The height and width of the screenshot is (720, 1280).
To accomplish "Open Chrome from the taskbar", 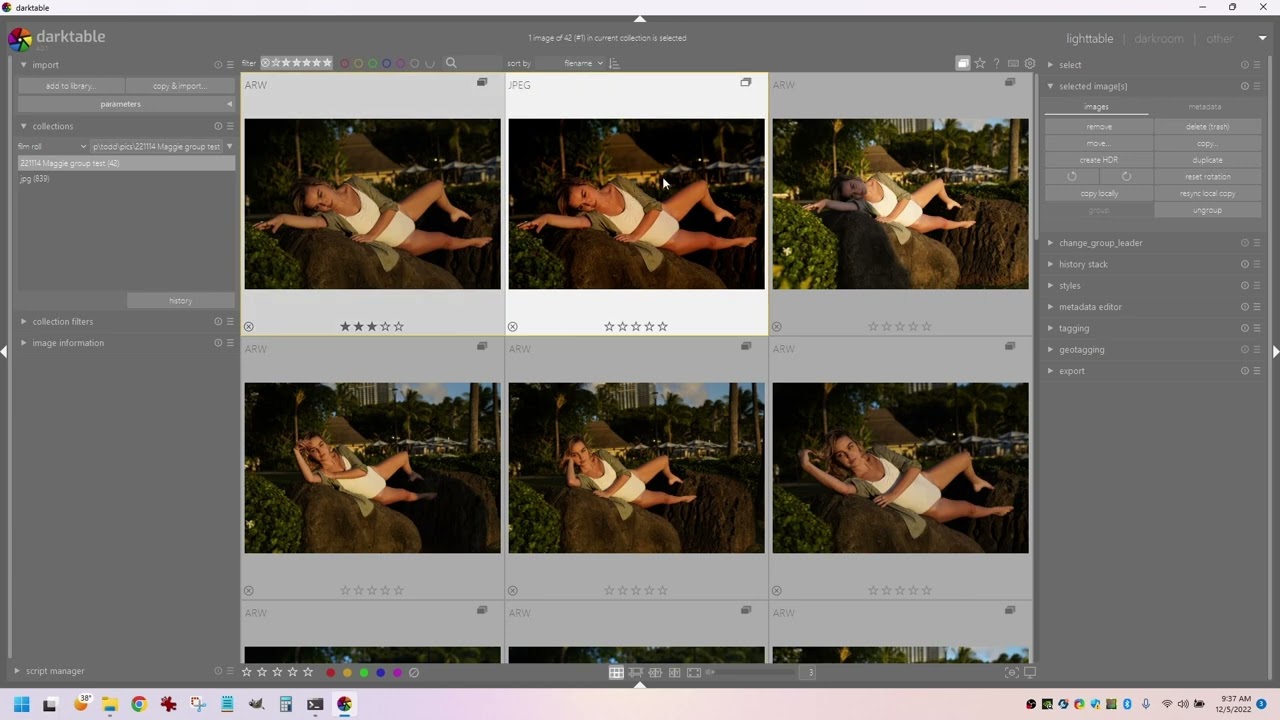I will [139, 704].
